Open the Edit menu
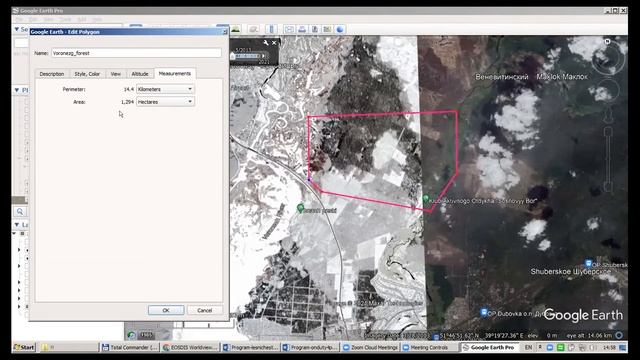The height and width of the screenshot is (360, 640). (x=33, y=19)
